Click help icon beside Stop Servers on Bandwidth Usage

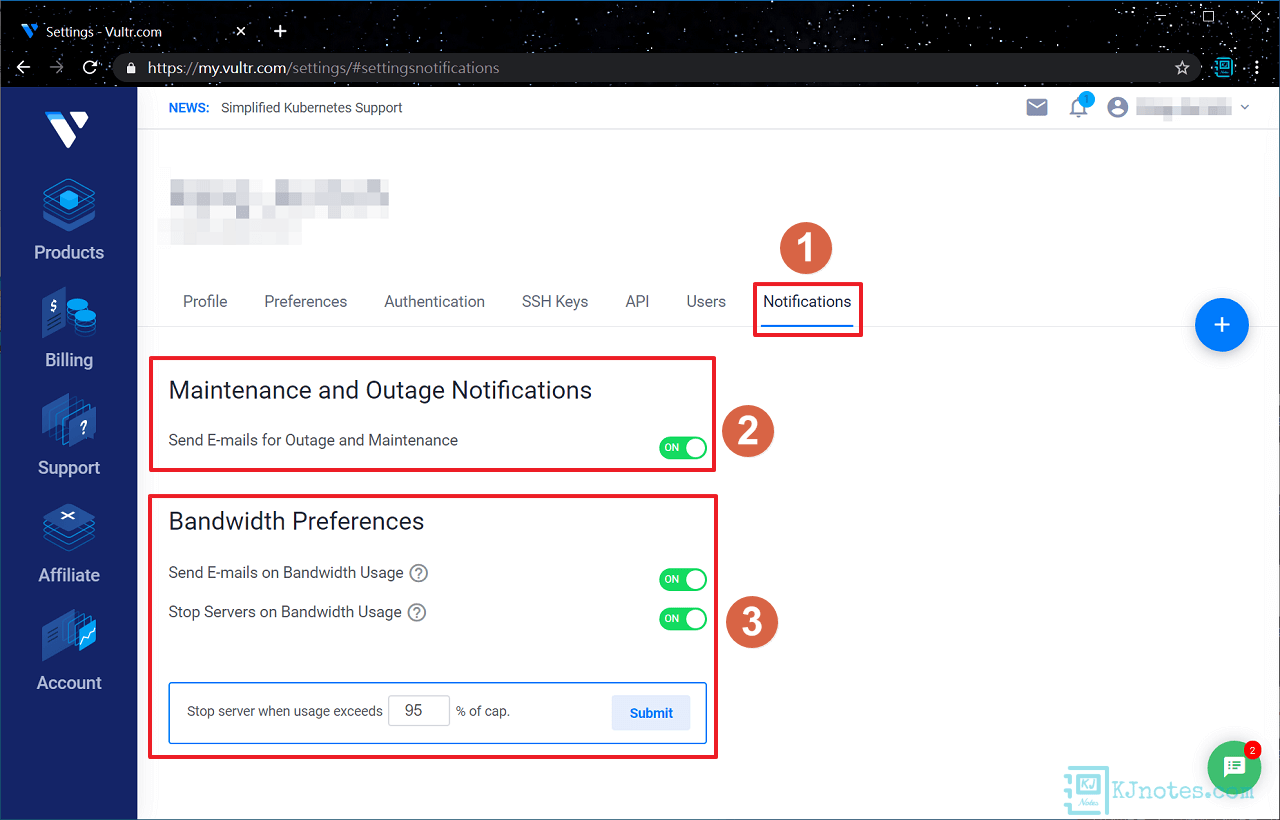[x=417, y=612]
